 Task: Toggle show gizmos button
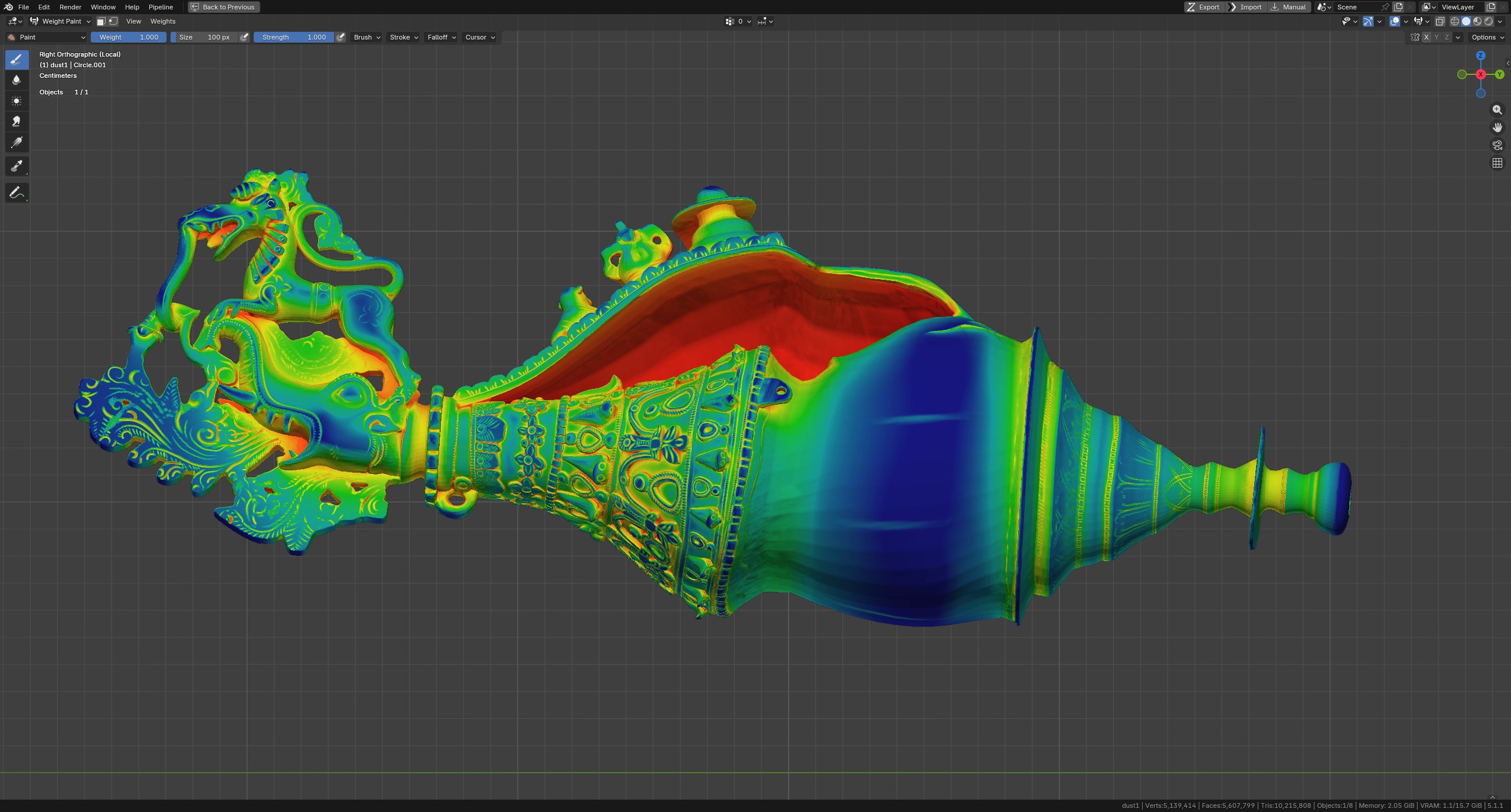pyautogui.click(x=1368, y=21)
